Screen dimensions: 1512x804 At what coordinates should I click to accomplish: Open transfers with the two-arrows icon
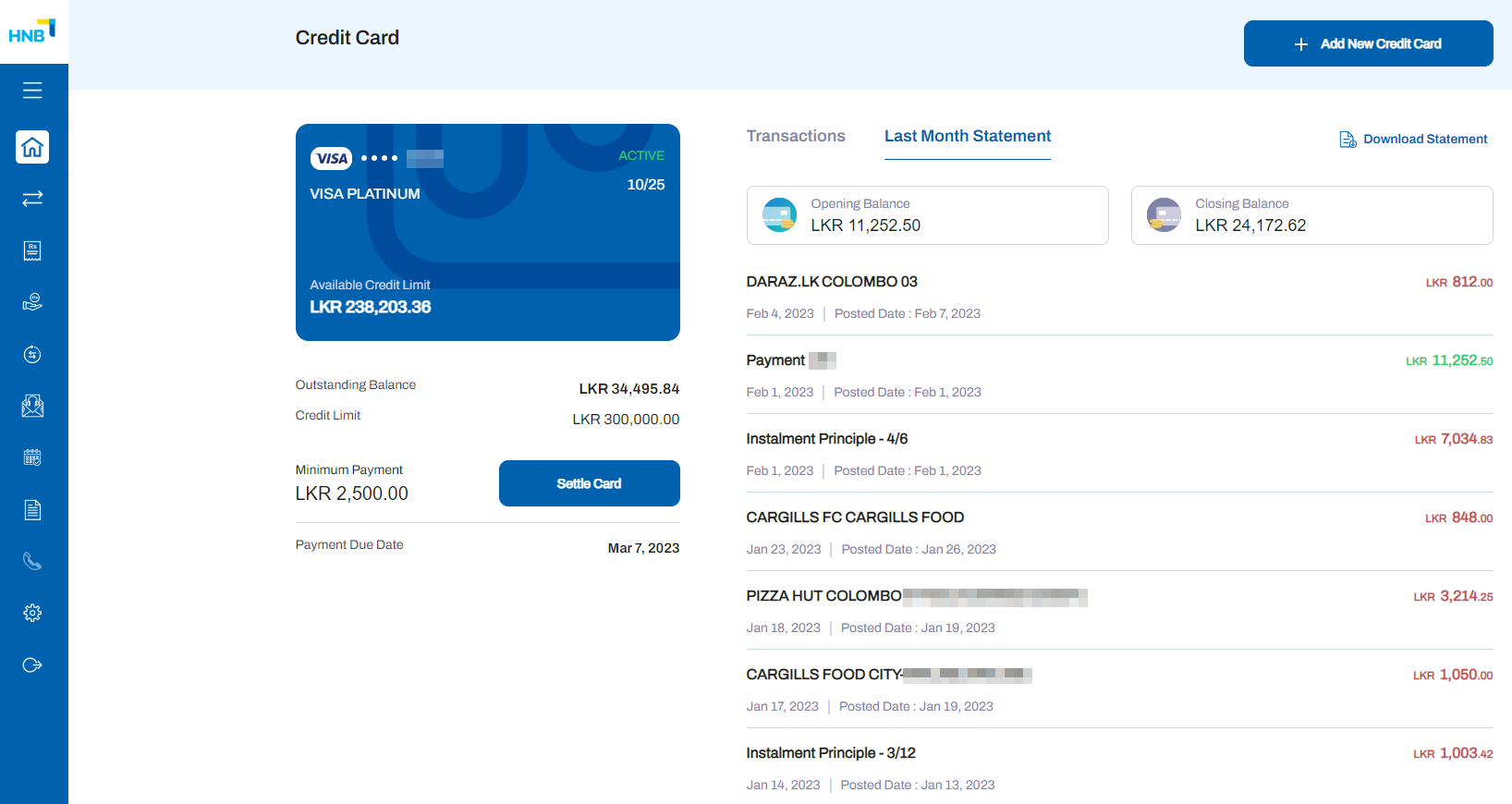(32, 199)
